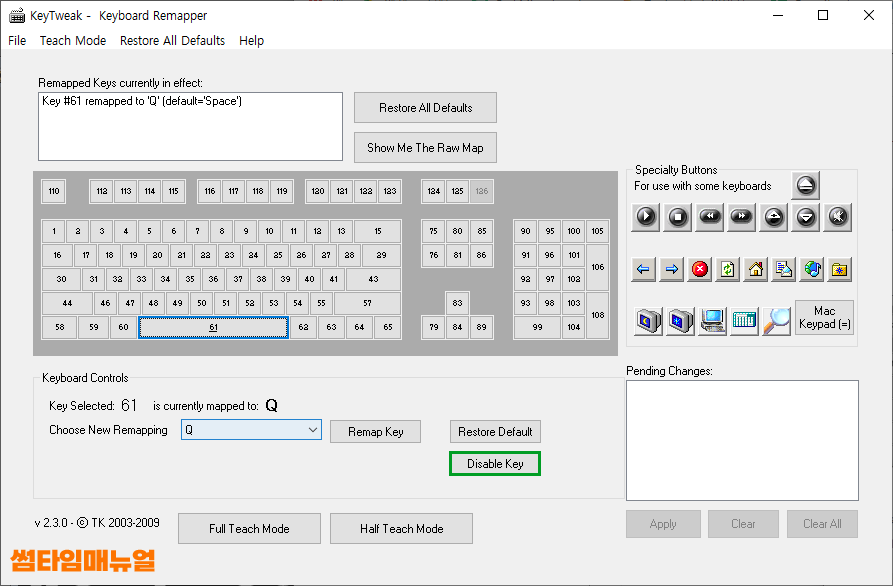Select the Previous Track specialty button

pyautogui.click(x=710, y=217)
